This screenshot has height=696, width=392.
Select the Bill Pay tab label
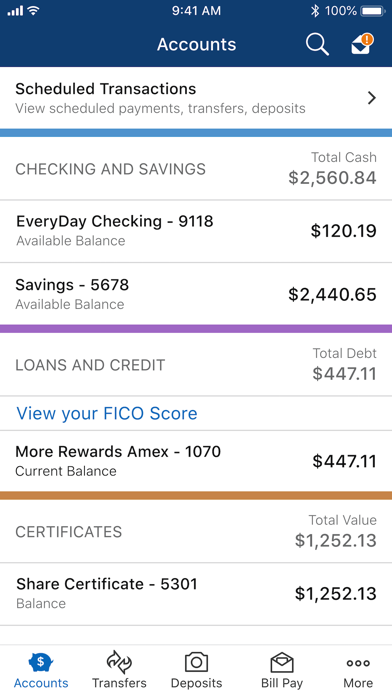point(282,683)
